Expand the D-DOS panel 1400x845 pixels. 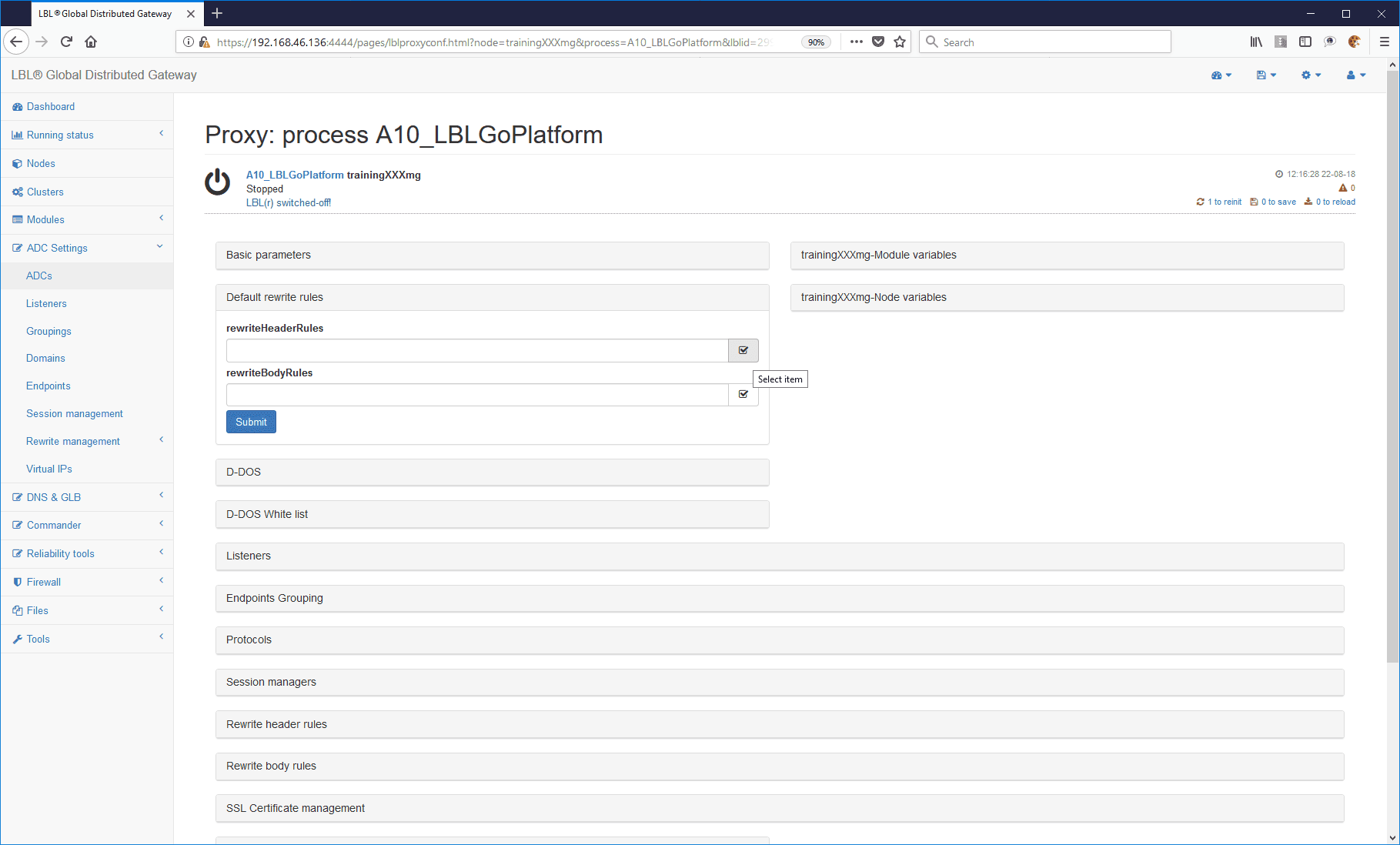(493, 473)
